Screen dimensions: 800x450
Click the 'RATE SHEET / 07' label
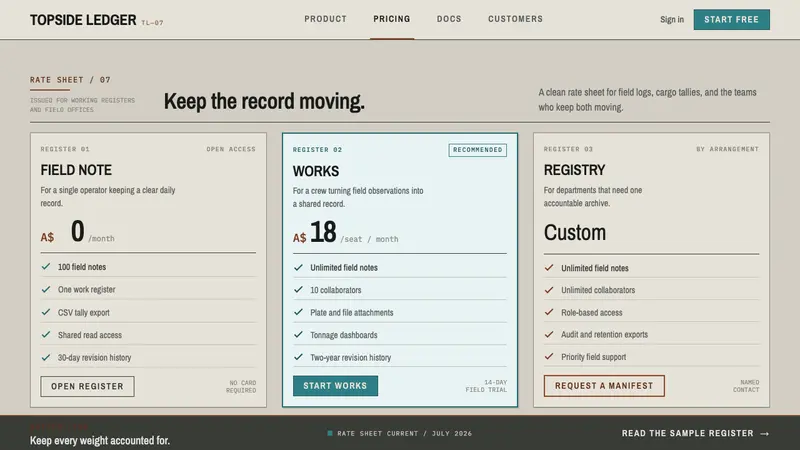[x=70, y=80]
